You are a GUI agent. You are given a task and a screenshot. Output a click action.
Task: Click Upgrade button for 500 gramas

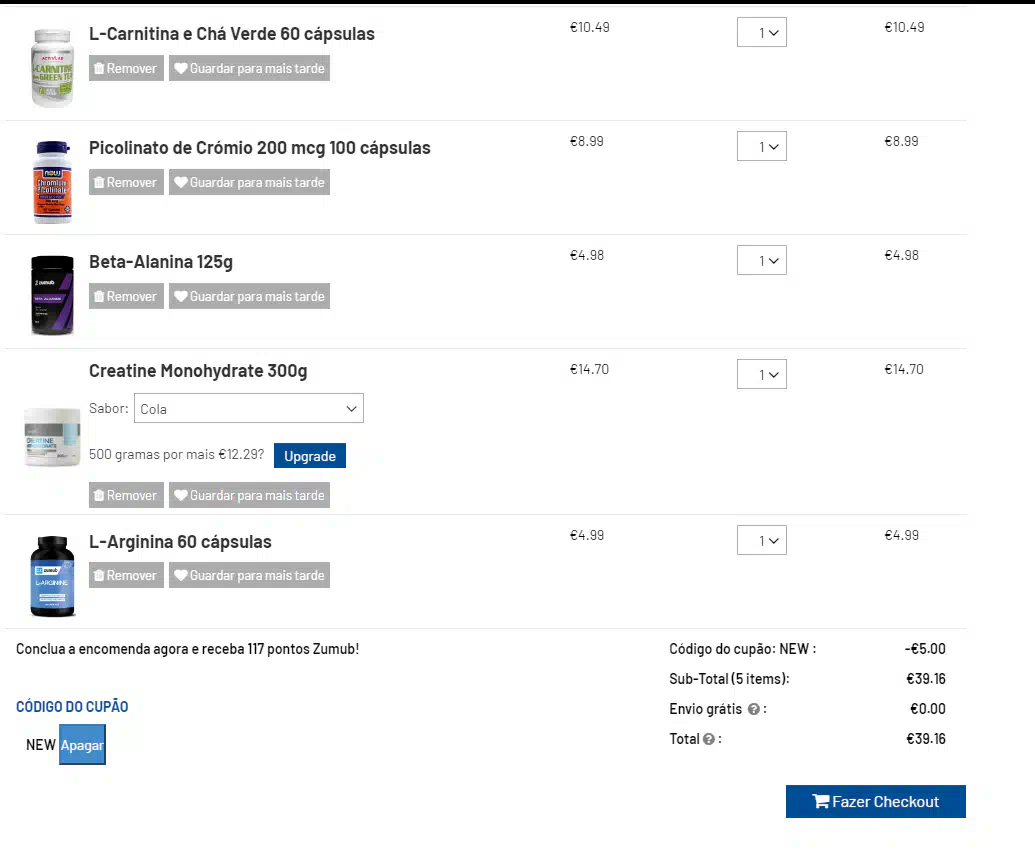pos(310,456)
